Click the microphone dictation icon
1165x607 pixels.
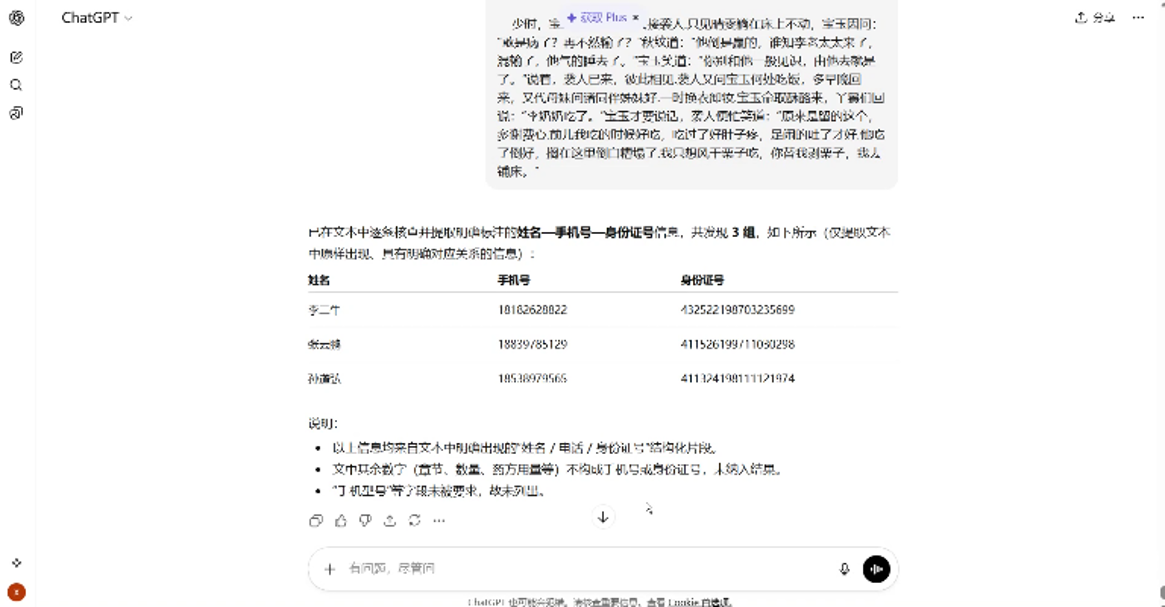(844, 569)
